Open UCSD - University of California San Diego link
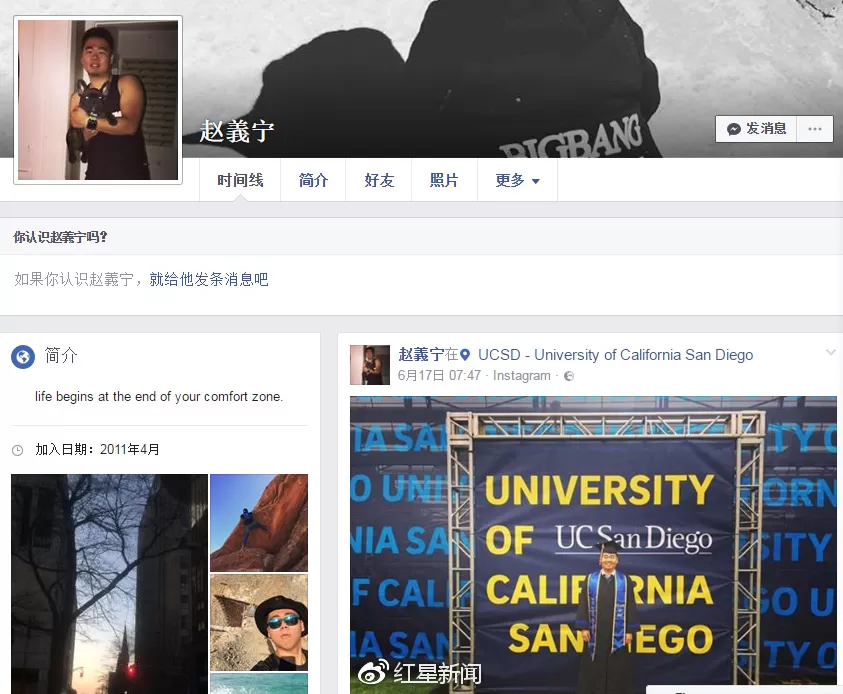 coord(616,355)
